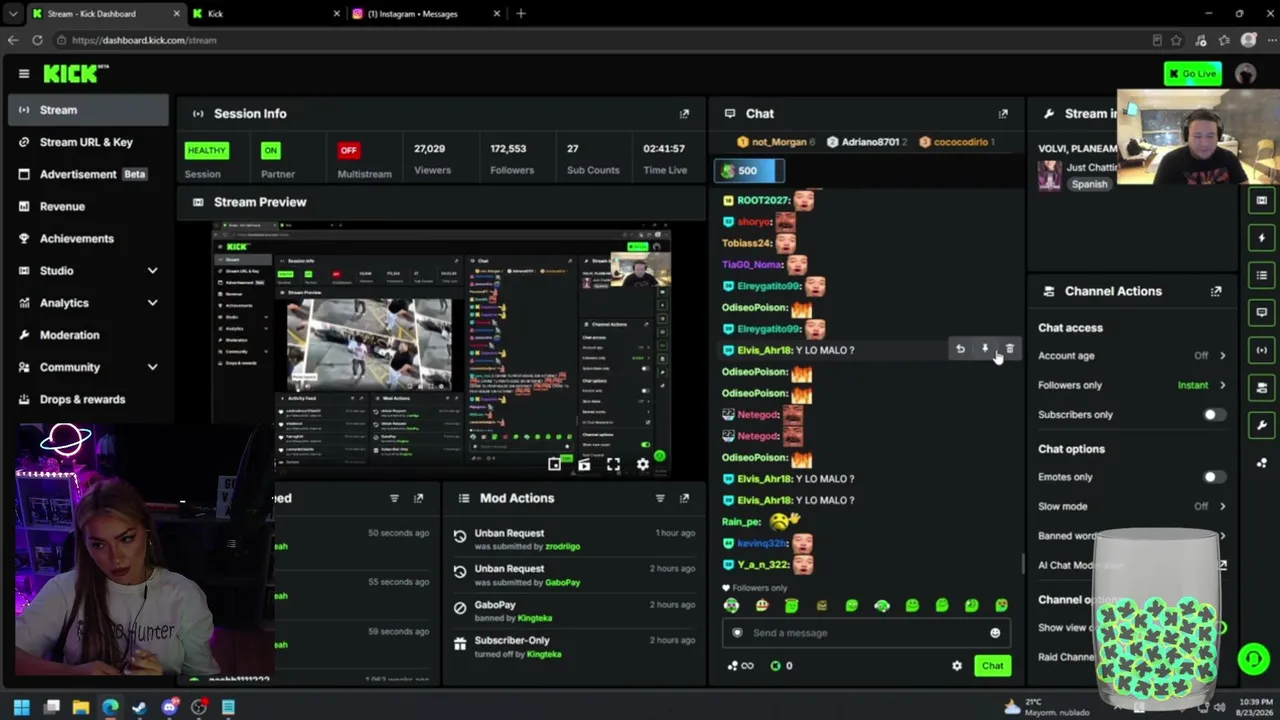Pop out the Chat panel

(1003, 114)
